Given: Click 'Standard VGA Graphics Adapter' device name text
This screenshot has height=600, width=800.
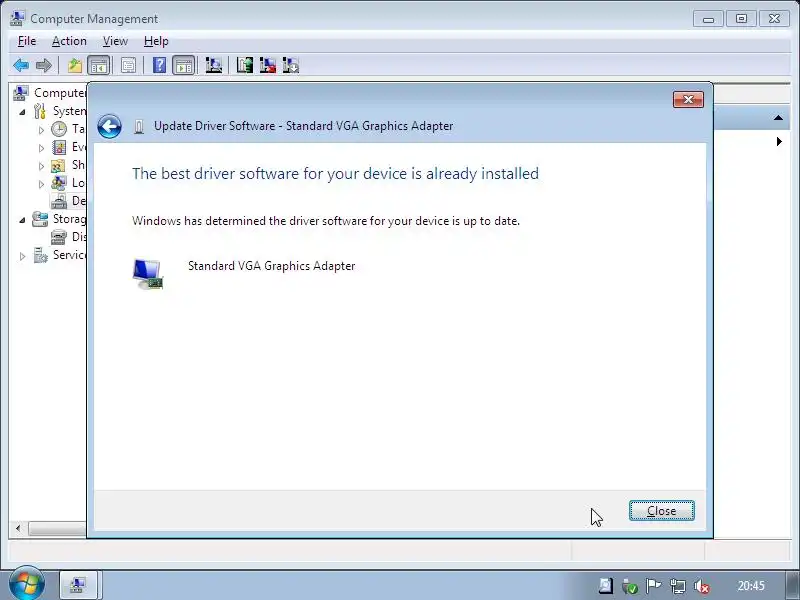Looking at the screenshot, I should (271, 266).
